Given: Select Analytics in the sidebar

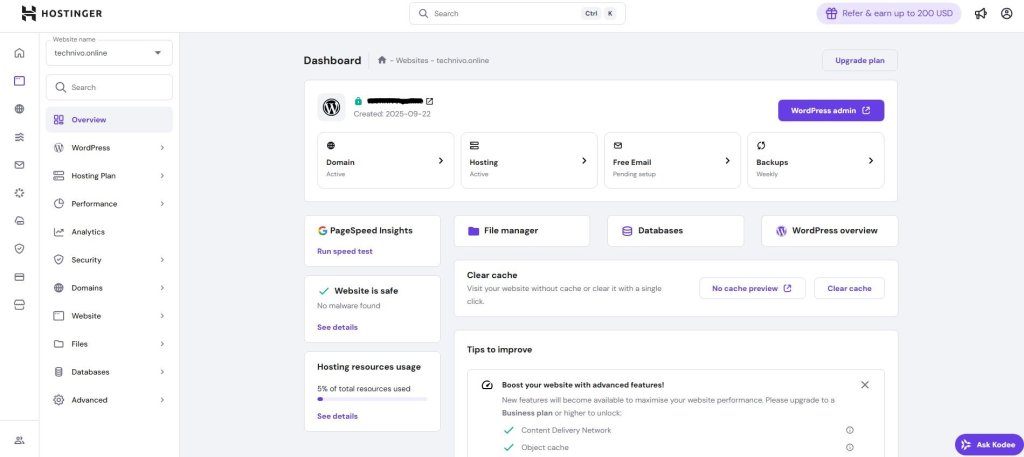Looking at the screenshot, I should pos(88,232).
